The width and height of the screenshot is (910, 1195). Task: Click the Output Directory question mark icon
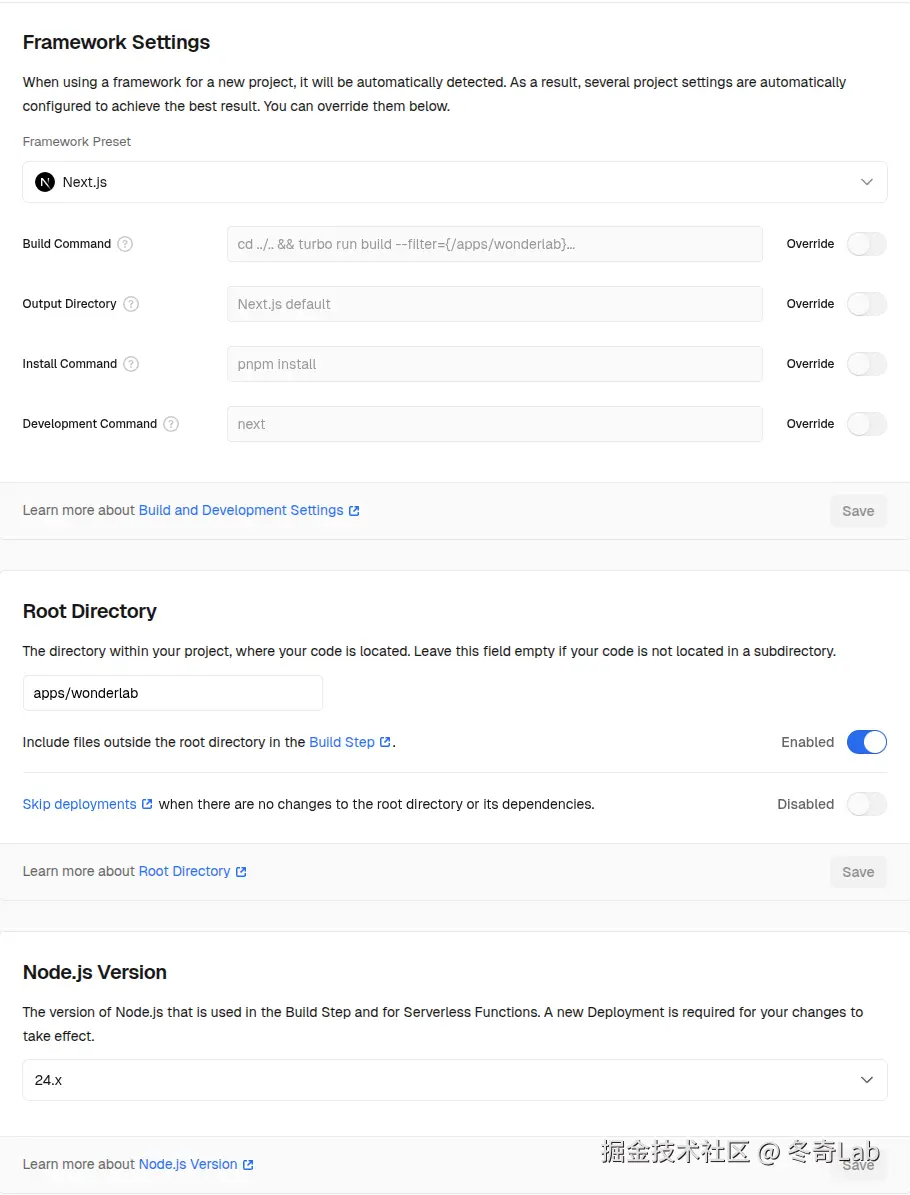tap(131, 304)
